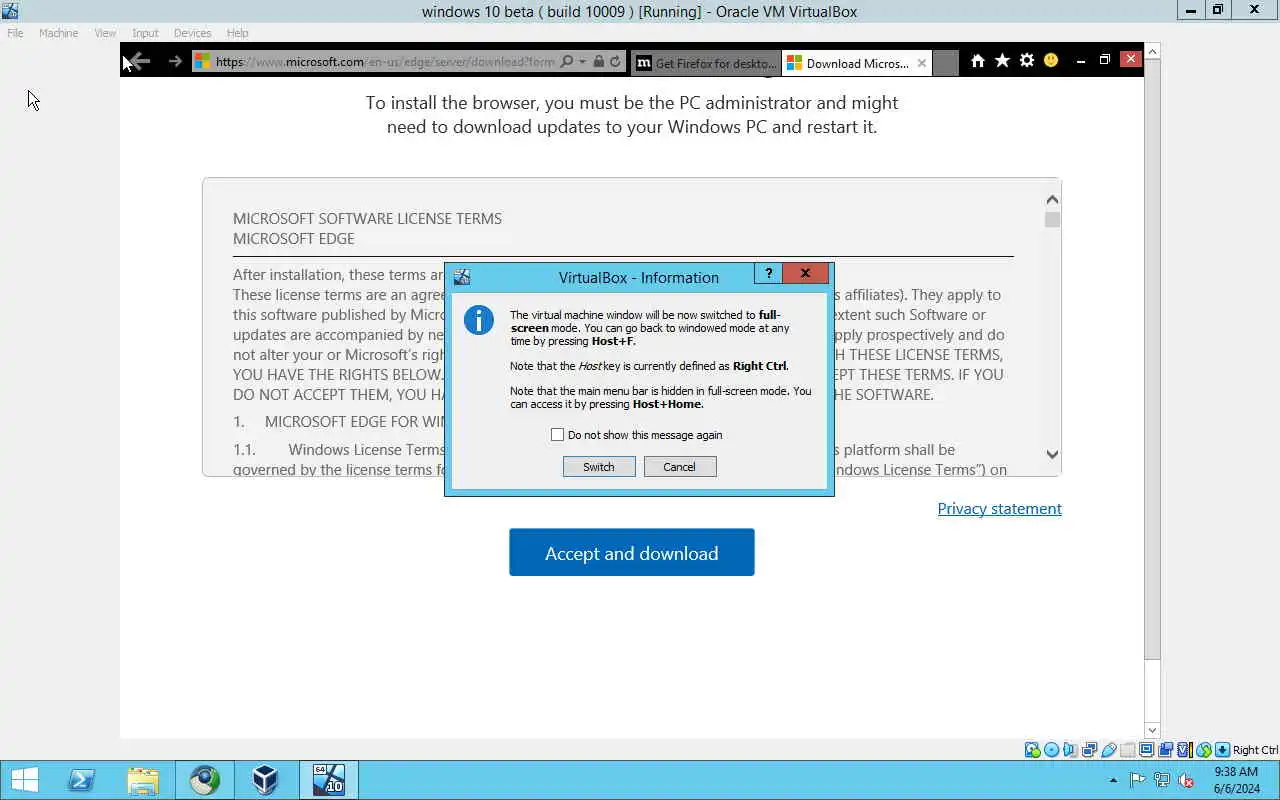The height and width of the screenshot is (800, 1280).
Task: Click the recording indicator in VirtualBox status bar
Action: pos(1165,750)
